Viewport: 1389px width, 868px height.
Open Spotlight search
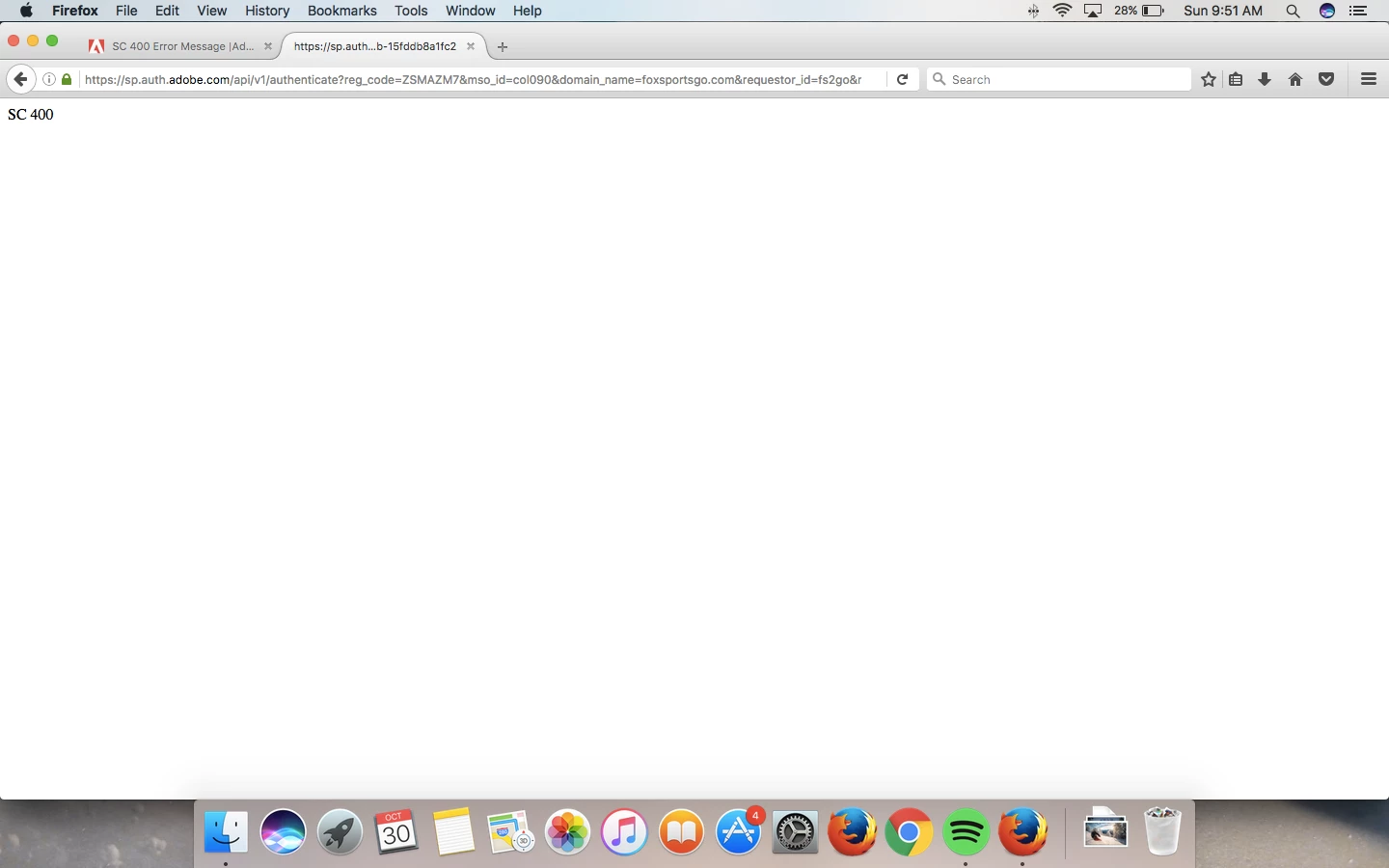pos(1293,11)
